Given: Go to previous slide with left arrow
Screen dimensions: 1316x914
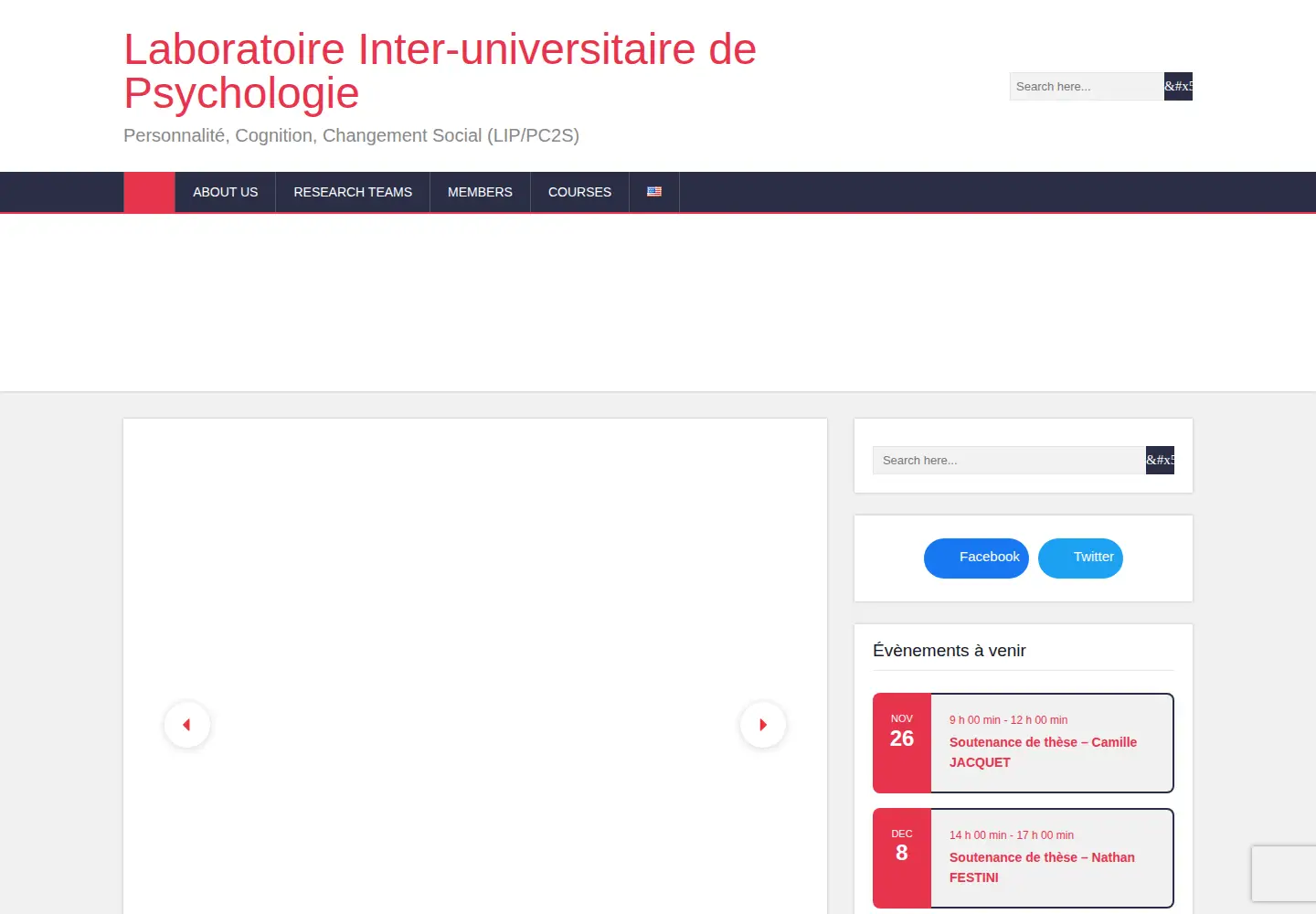Looking at the screenshot, I should pos(187,725).
